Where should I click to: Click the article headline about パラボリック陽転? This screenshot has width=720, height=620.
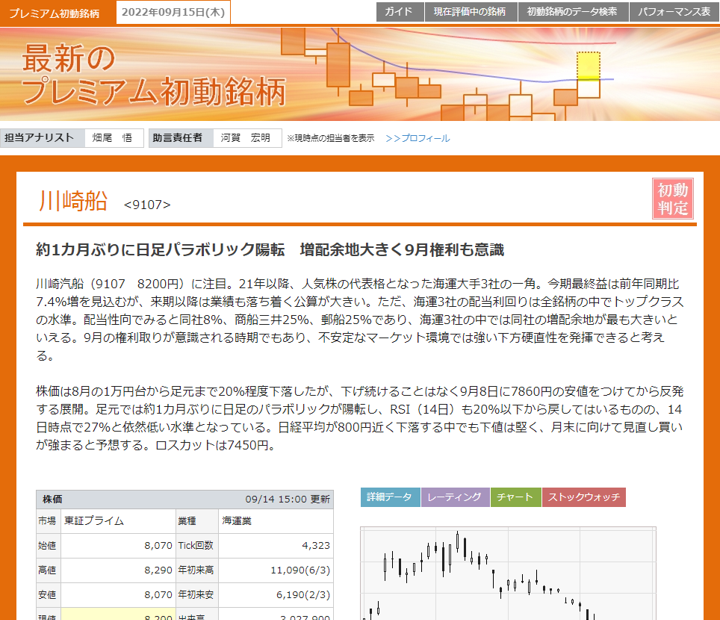point(270,250)
